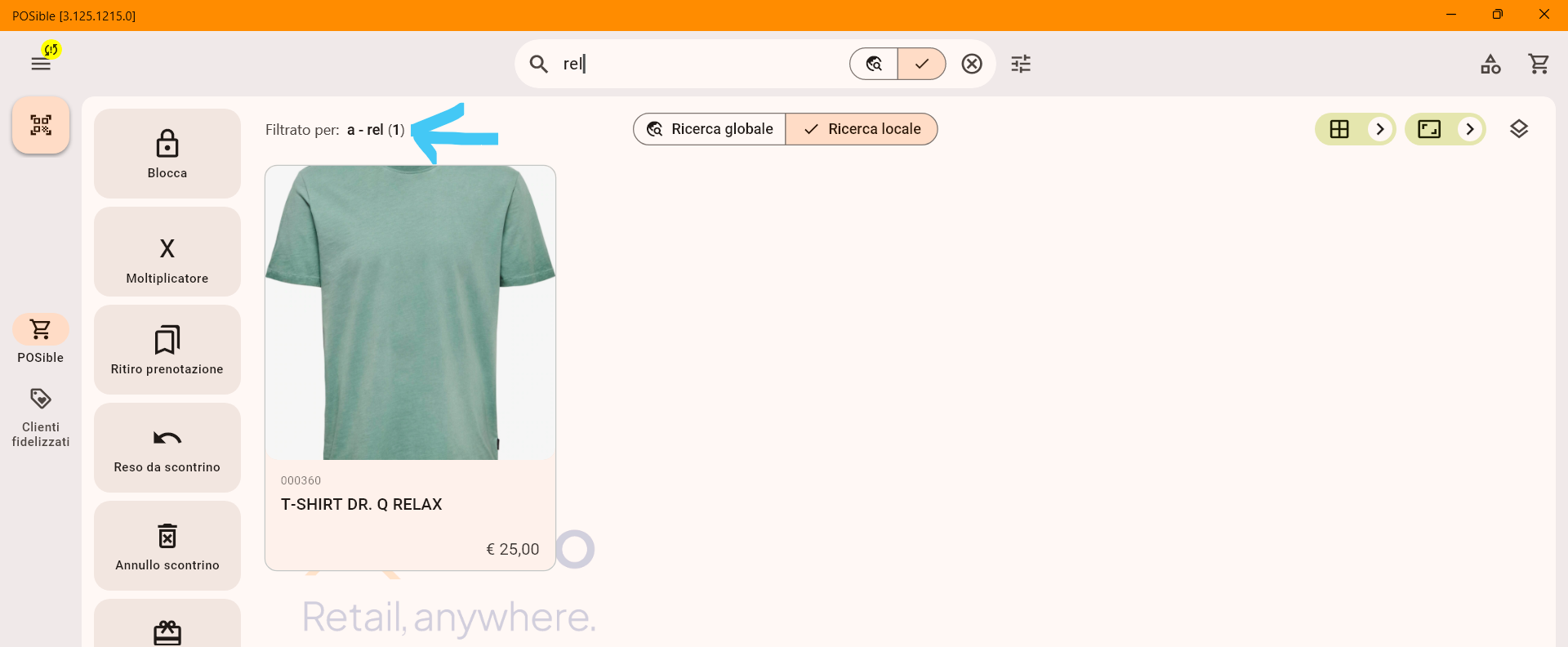The height and width of the screenshot is (647, 1568).
Task: Click the price € 25,00
Action: pyautogui.click(x=513, y=550)
